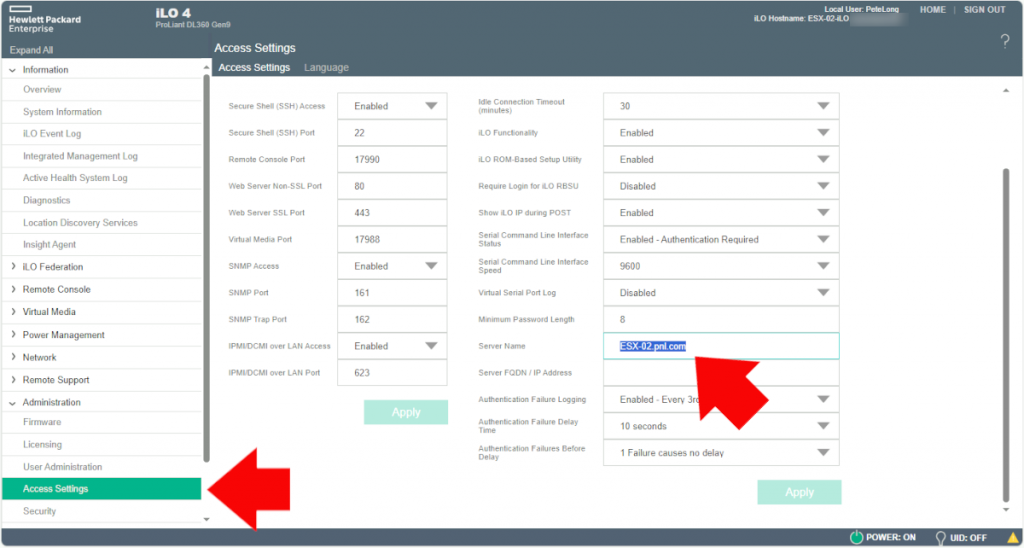Open the SNMP Access dropdown
This screenshot has width=1024, height=548.
tap(431, 266)
